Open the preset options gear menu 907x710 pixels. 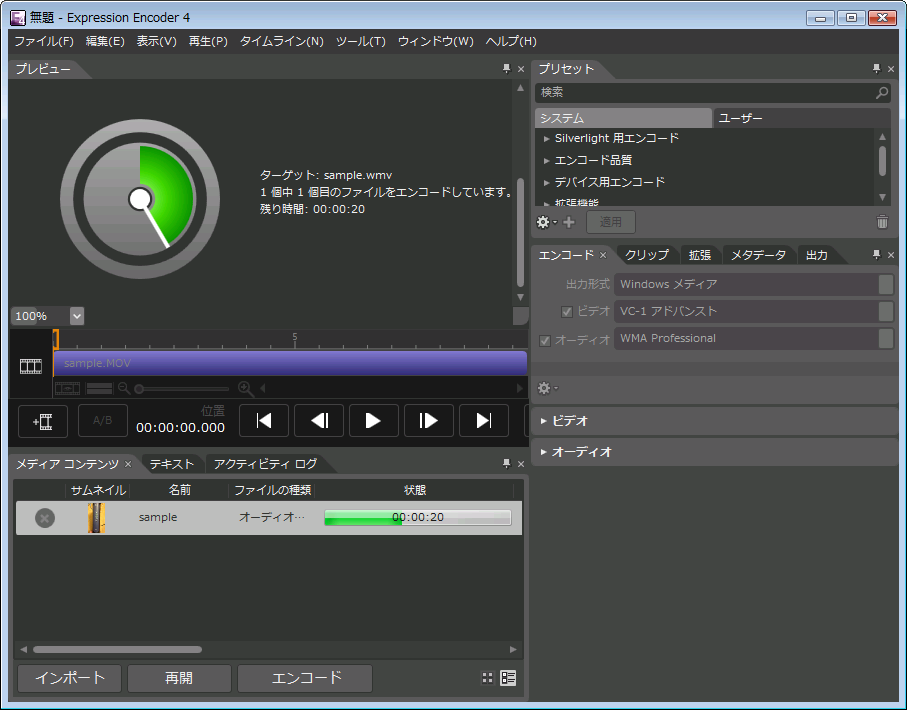(x=546, y=222)
